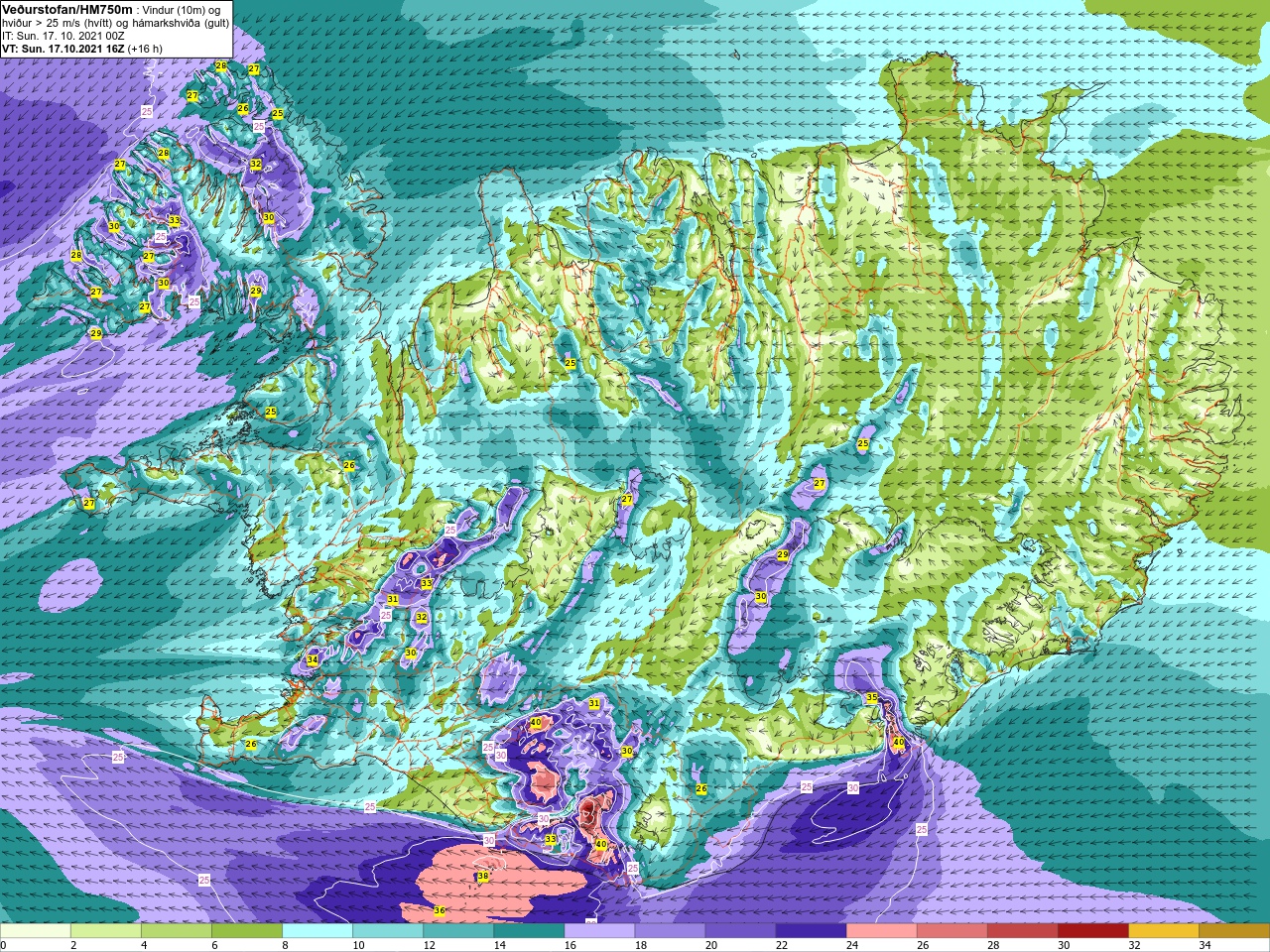Click the dark red 30–32 legend swatch
This screenshot has height=952, width=1270.
coord(1092,931)
